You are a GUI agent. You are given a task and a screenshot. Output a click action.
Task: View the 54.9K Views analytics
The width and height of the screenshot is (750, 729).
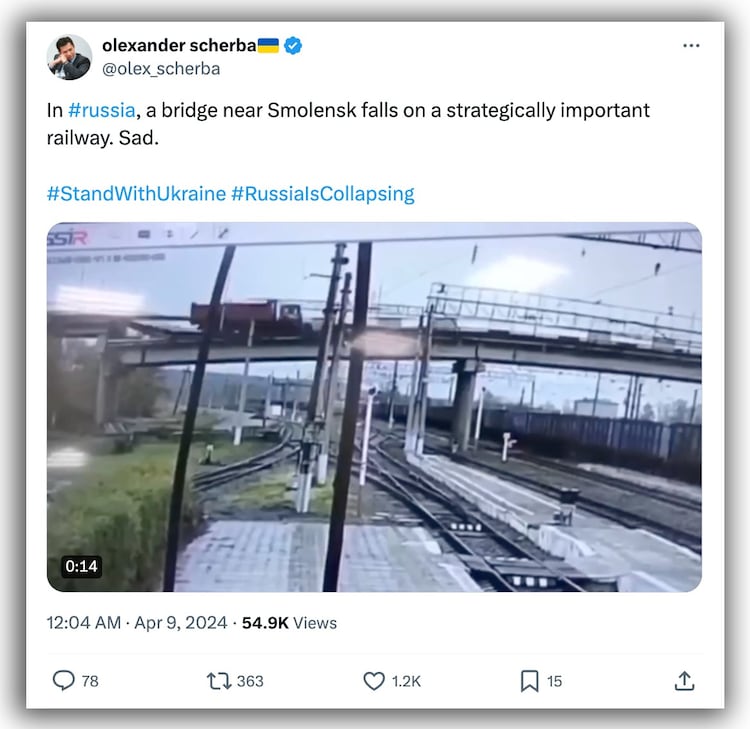click(289, 623)
